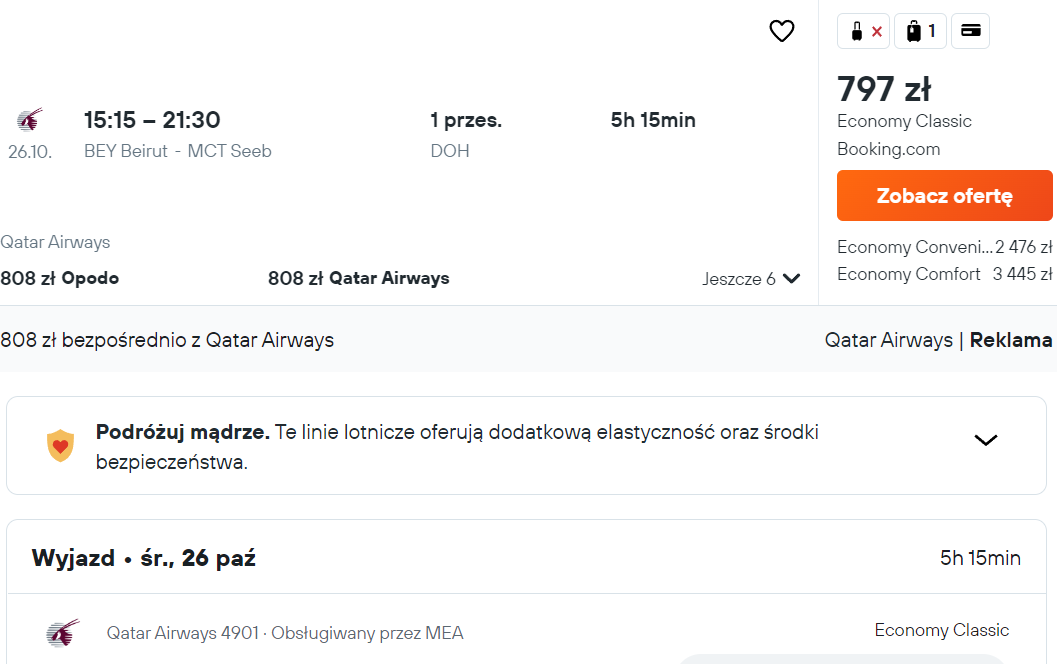Expand the Podróżuj mądrze info panel
Image resolution: width=1057 pixels, height=664 pixels.
(986, 440)
